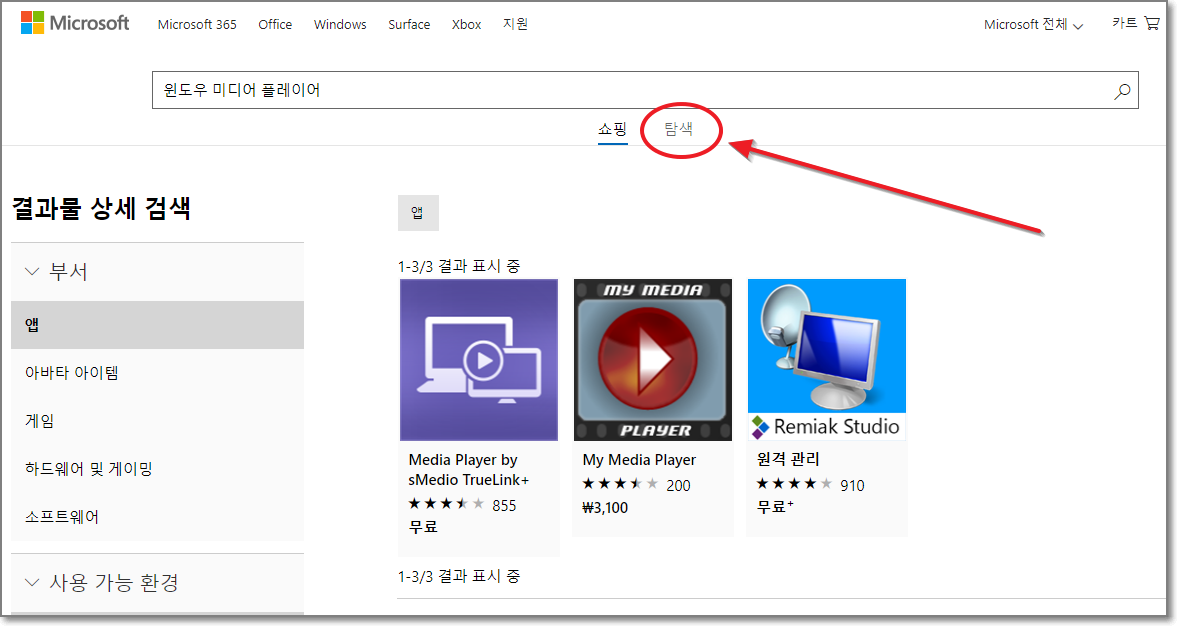Select the 앱 department filter
Viewport: 1177px width, 626px height.
[x=157, y=325]
